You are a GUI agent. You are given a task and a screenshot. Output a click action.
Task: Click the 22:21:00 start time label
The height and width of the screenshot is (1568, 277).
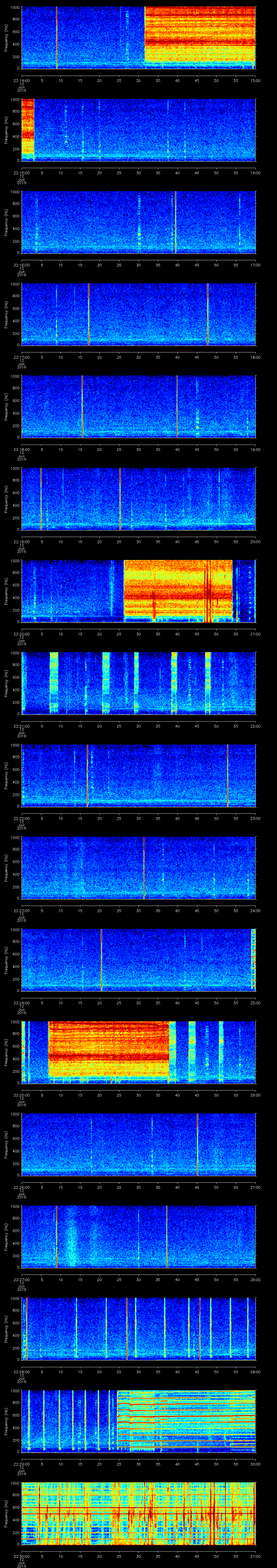point(21,726)
